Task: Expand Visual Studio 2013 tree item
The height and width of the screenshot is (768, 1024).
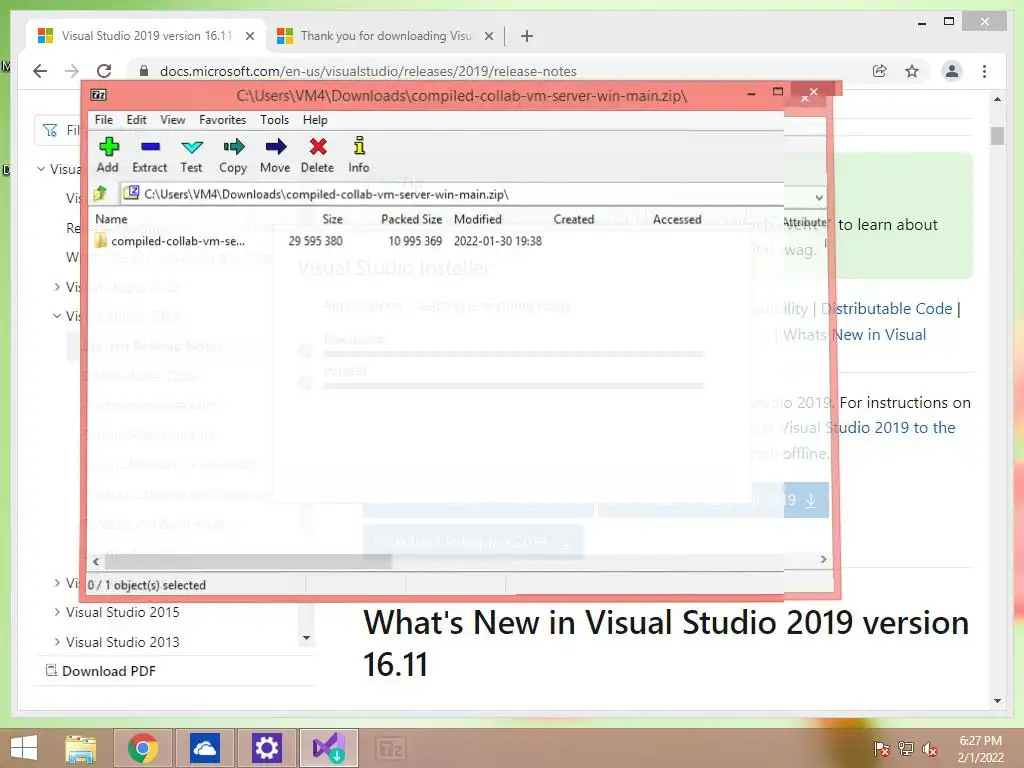Action: click(57, 642)
